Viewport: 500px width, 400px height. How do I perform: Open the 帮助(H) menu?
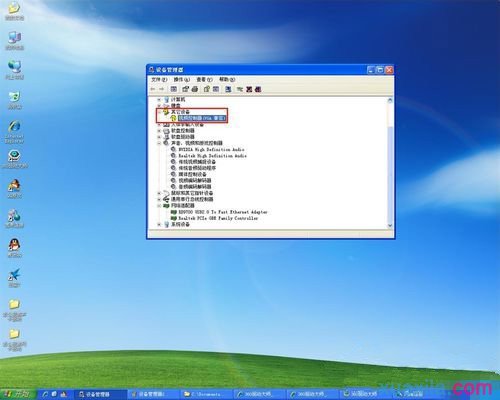tap(227, 79)
